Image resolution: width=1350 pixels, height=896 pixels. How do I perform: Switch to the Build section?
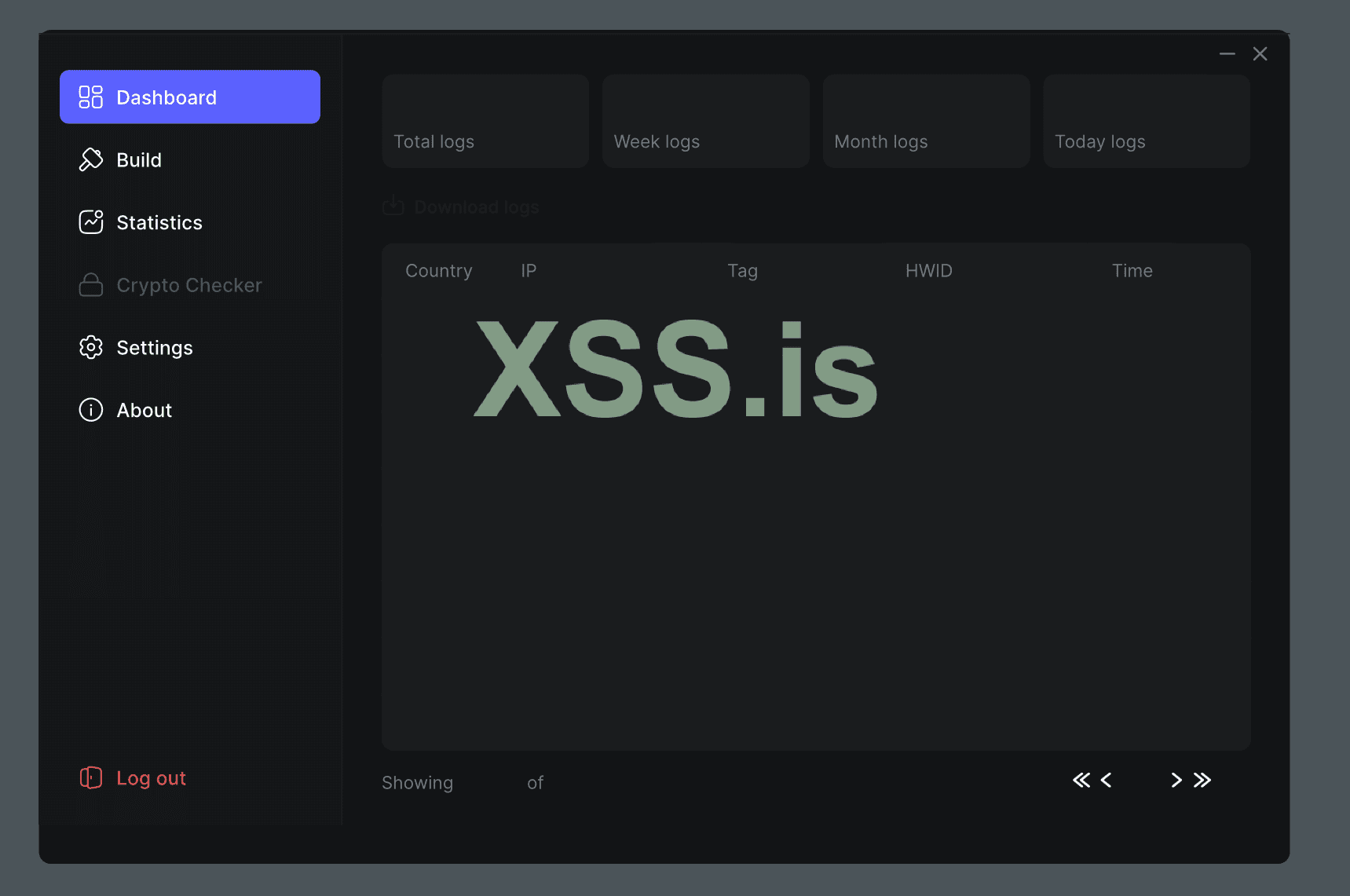point(139,159)
